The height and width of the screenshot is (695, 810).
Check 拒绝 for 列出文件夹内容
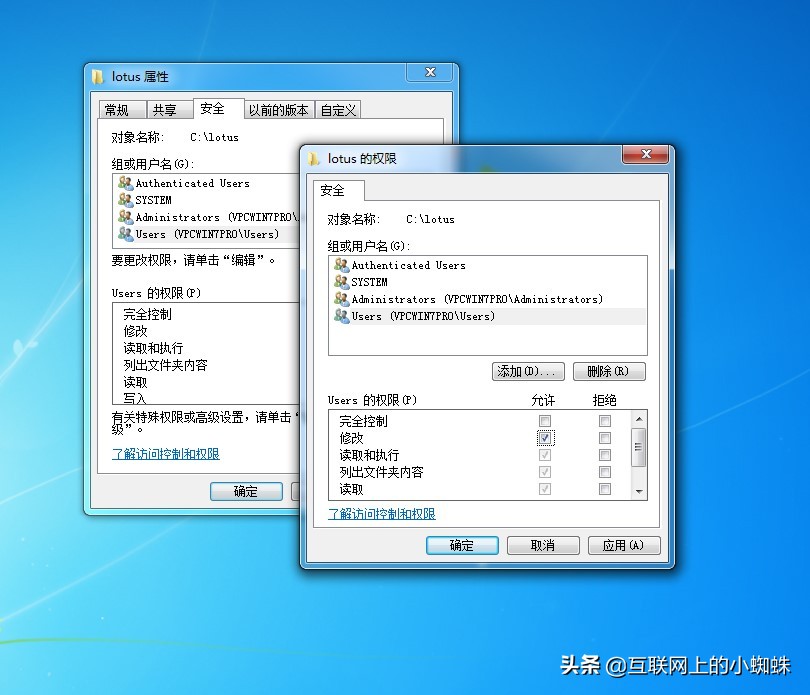[604, 471]
